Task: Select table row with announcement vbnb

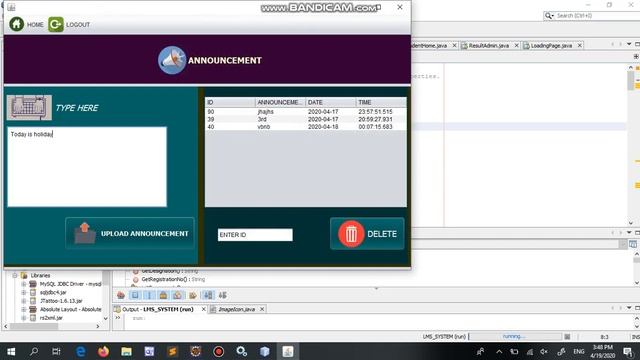Action: (306, 127)
